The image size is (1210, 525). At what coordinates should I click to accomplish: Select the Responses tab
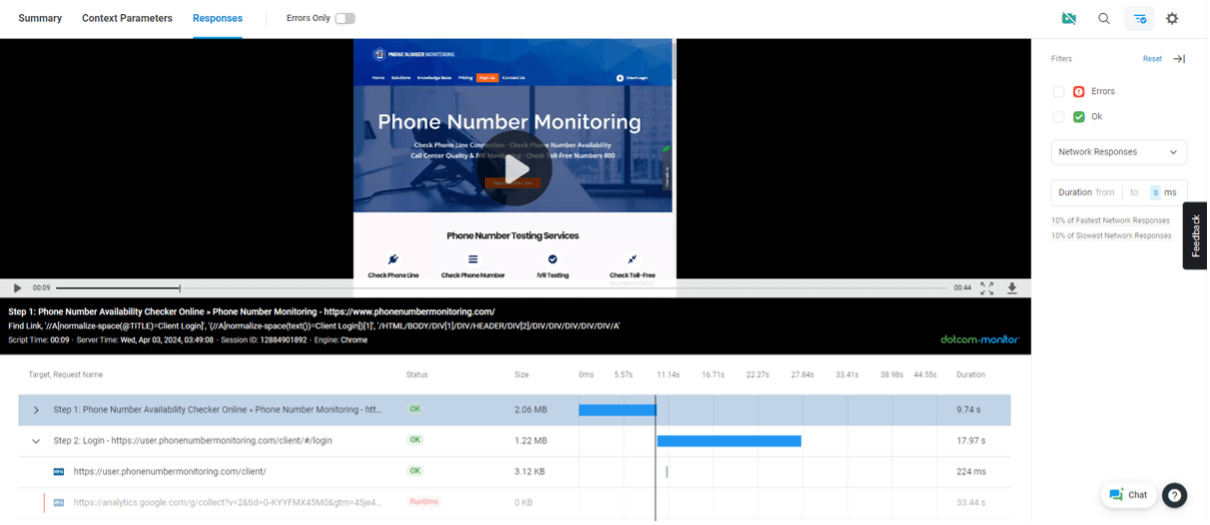(x=217, y=18)
